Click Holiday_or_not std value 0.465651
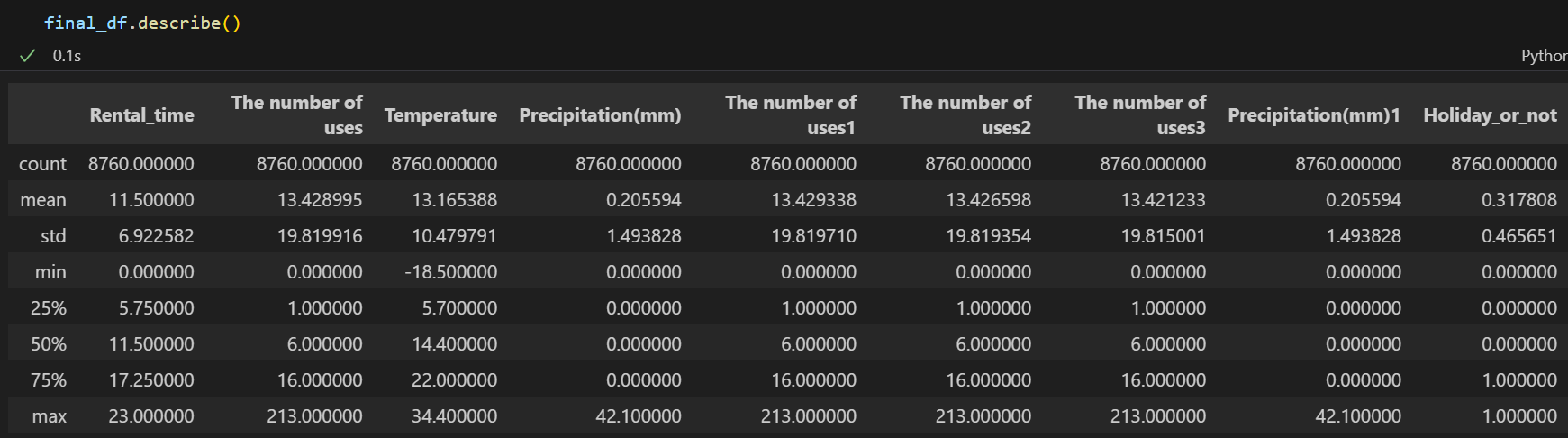This screenshot has width=1568, height=438. click(x=1518, y=236)
